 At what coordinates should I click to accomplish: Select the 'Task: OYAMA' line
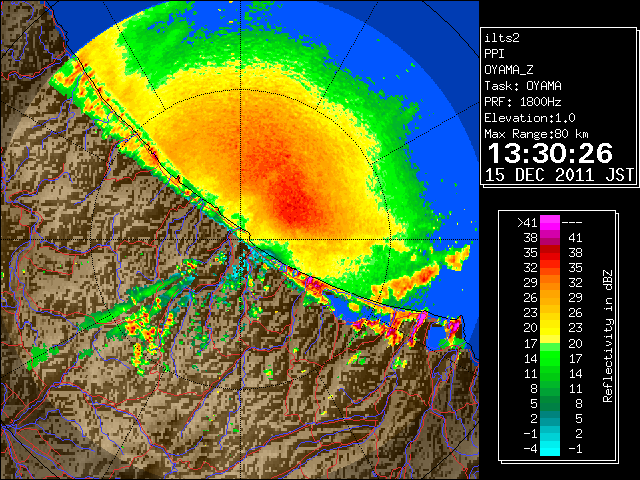tap(523, 86)
